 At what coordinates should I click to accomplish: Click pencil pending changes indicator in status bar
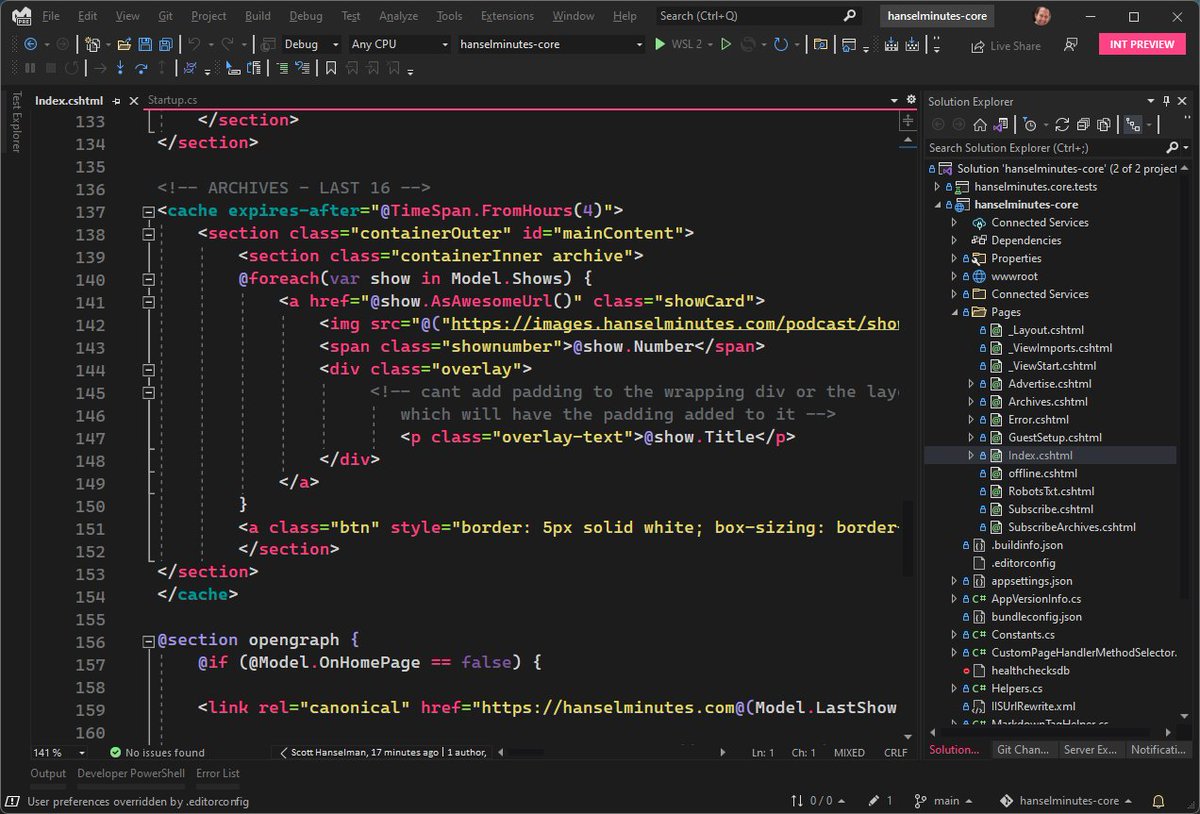click(x=880, y=801)
